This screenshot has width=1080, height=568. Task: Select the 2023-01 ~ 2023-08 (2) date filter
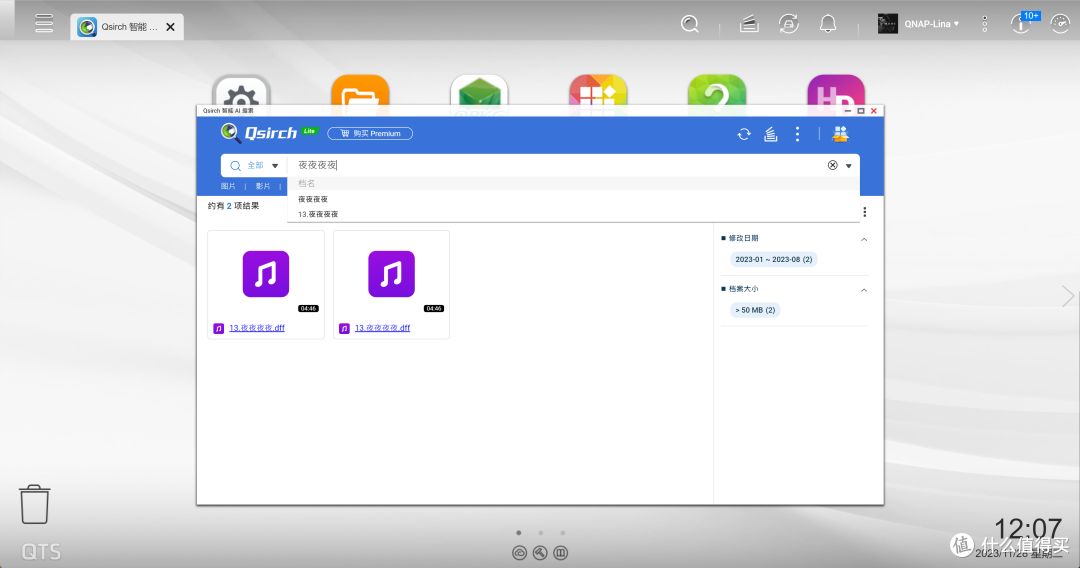tap(773, 260)
